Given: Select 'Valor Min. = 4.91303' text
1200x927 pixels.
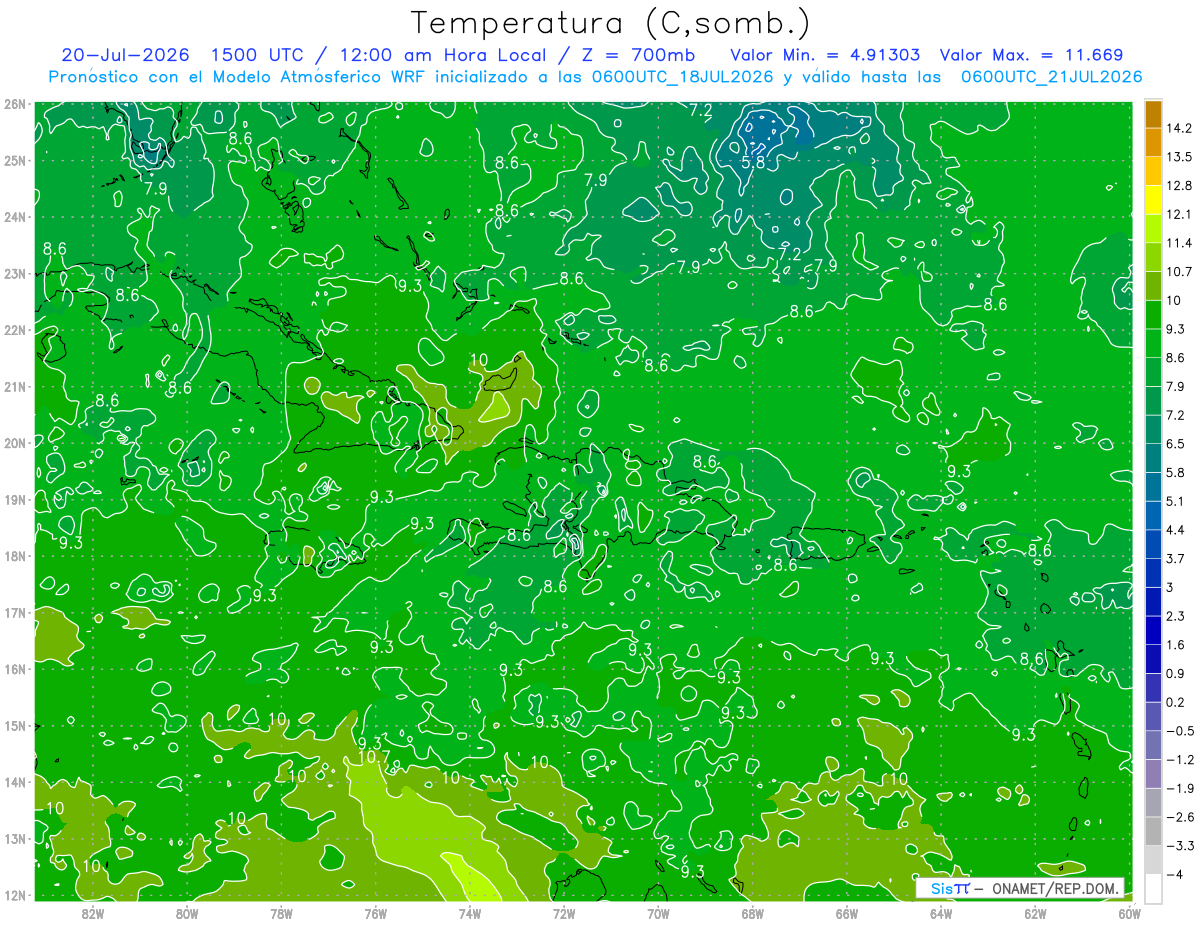Looking at the screenshot, I should click(x=826, y=55).
